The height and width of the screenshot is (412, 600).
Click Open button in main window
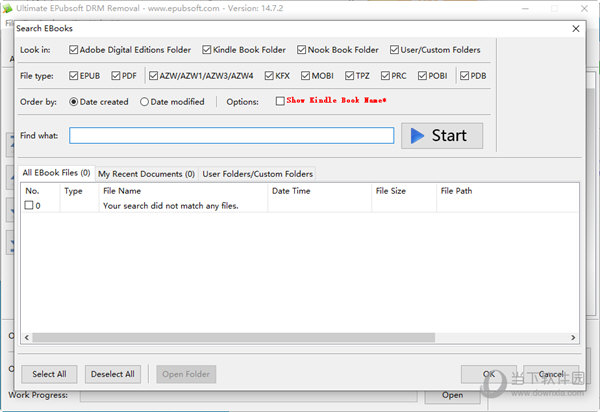452,395
